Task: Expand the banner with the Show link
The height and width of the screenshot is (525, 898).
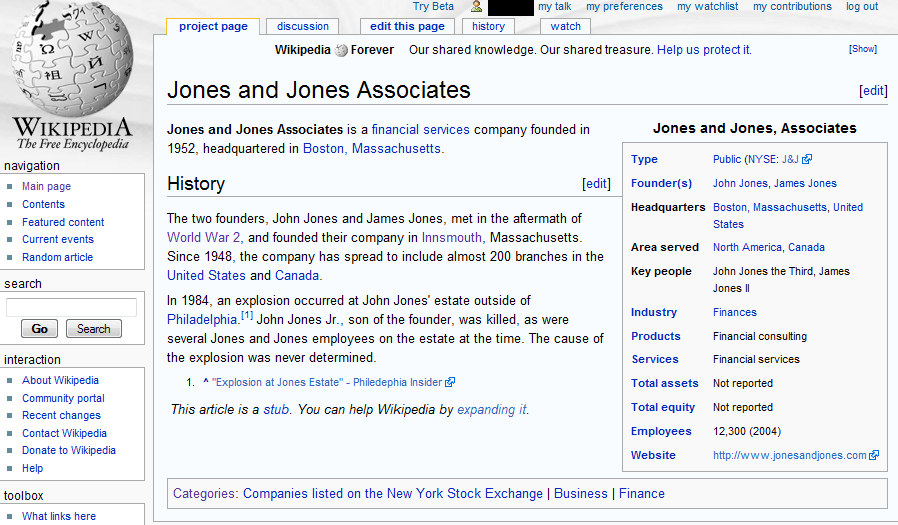Action: click(862, 49)
